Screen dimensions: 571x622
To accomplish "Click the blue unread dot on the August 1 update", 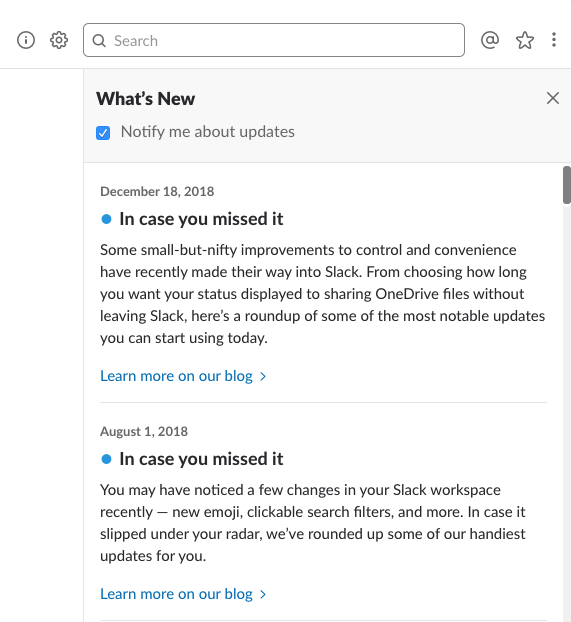I will coord(106,459).
